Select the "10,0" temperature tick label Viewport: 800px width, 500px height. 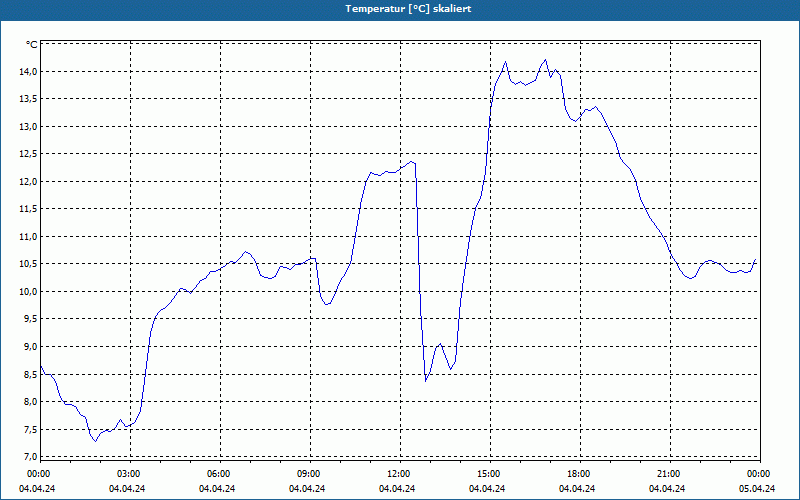[x=29, y=292]
